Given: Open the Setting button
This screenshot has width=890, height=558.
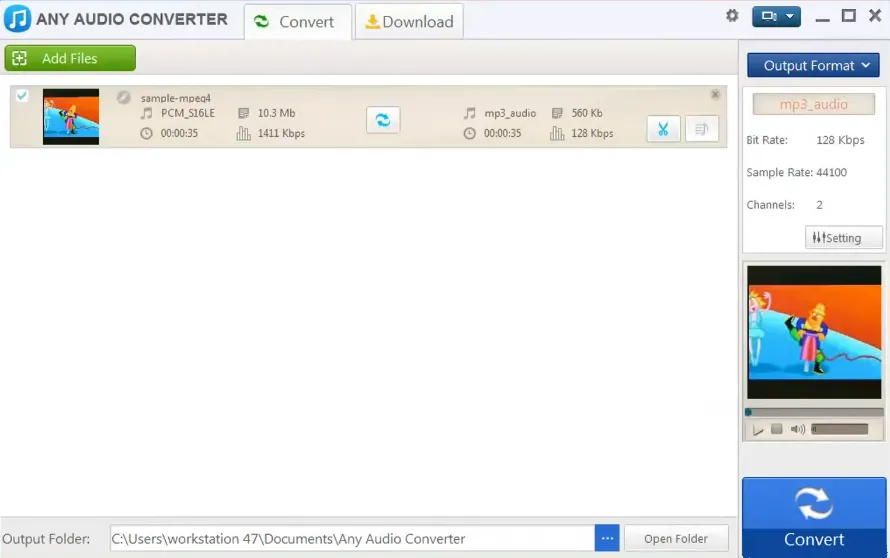Looking at the screenshot, I should [843, 237].
